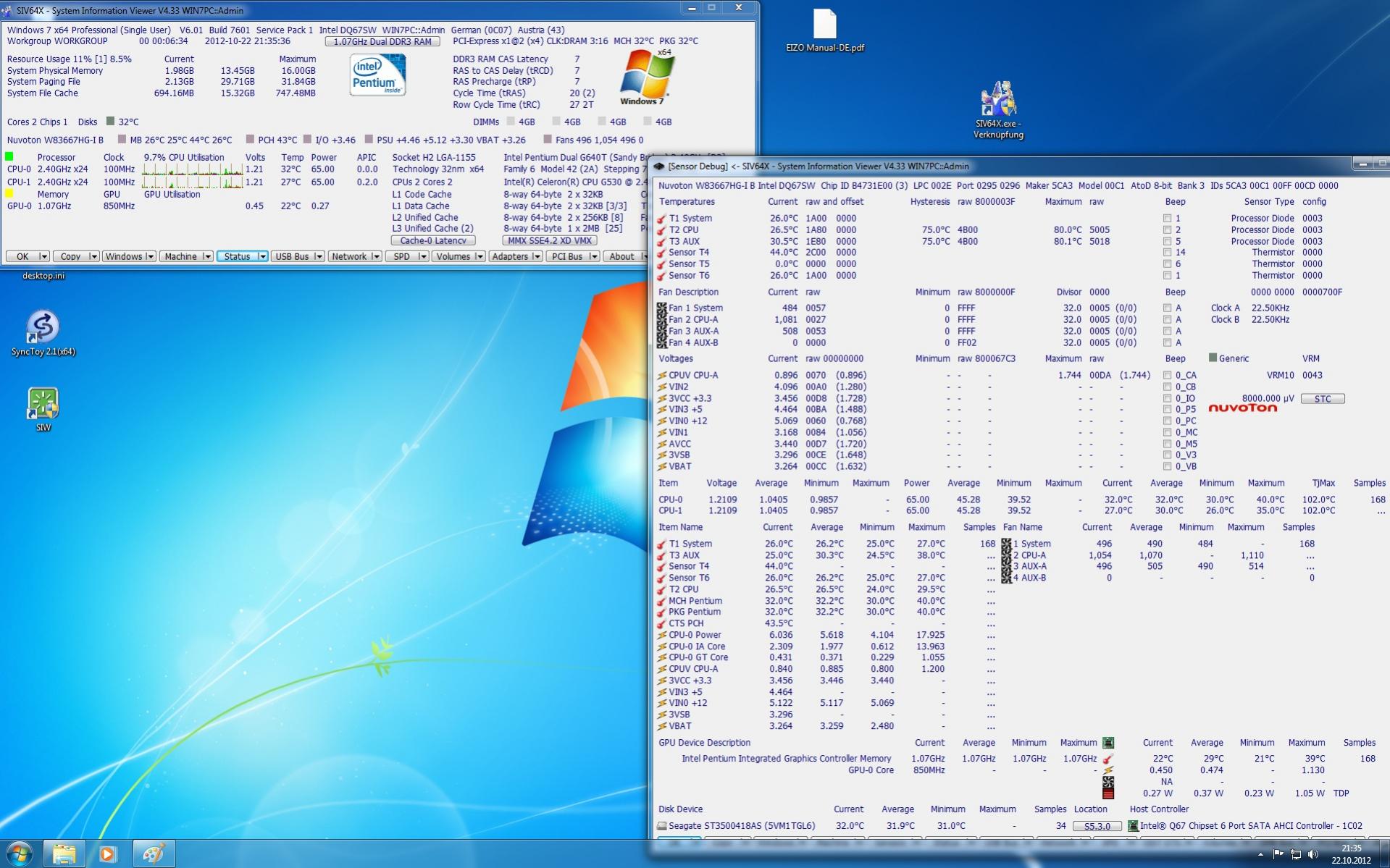Open the EIZO Manual-DE.pdf desktop file

824,30
